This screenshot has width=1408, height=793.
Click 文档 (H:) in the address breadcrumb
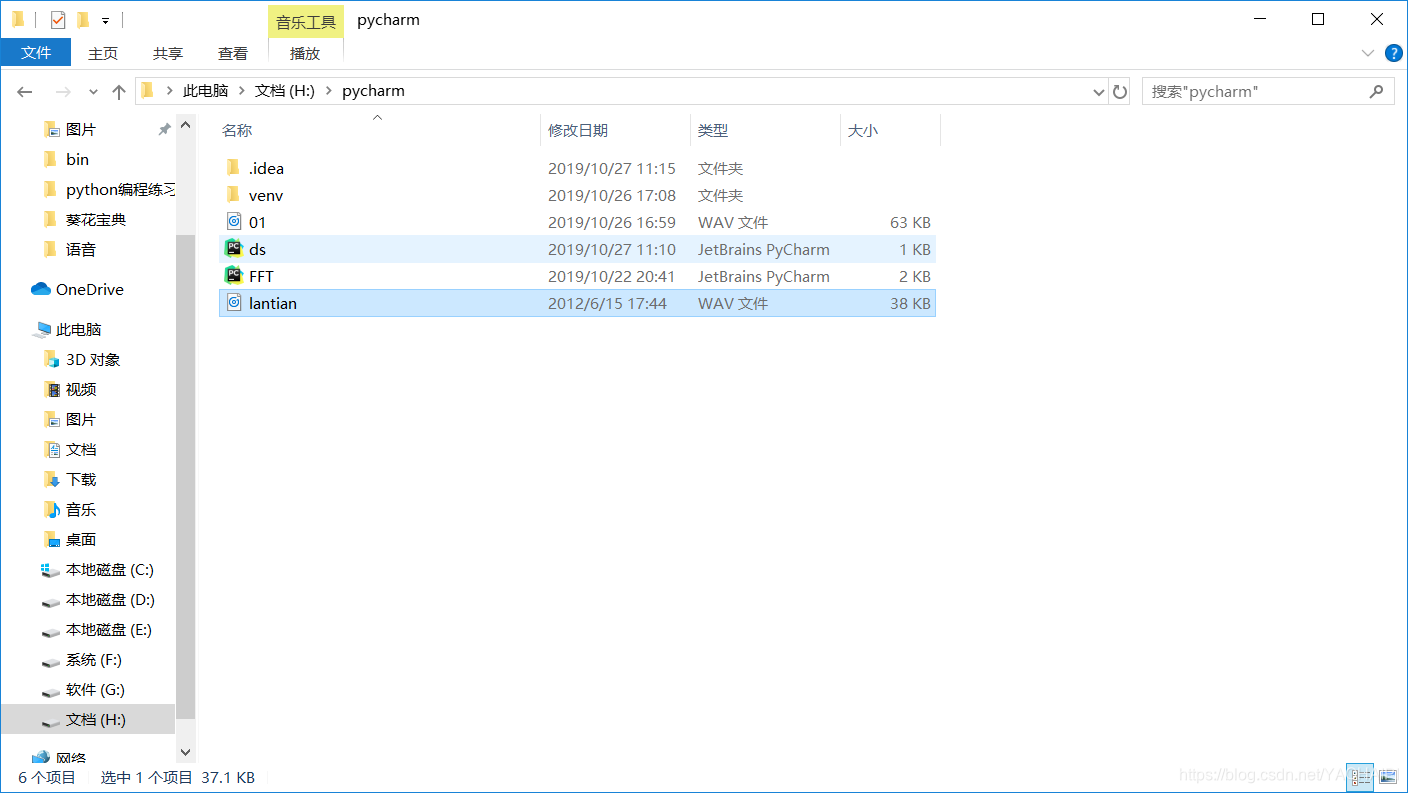pyautogui.click(x=285, y=91)
